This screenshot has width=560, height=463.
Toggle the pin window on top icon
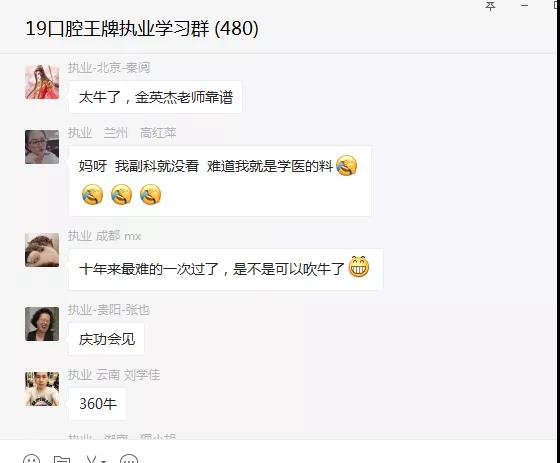coord(490,6)
